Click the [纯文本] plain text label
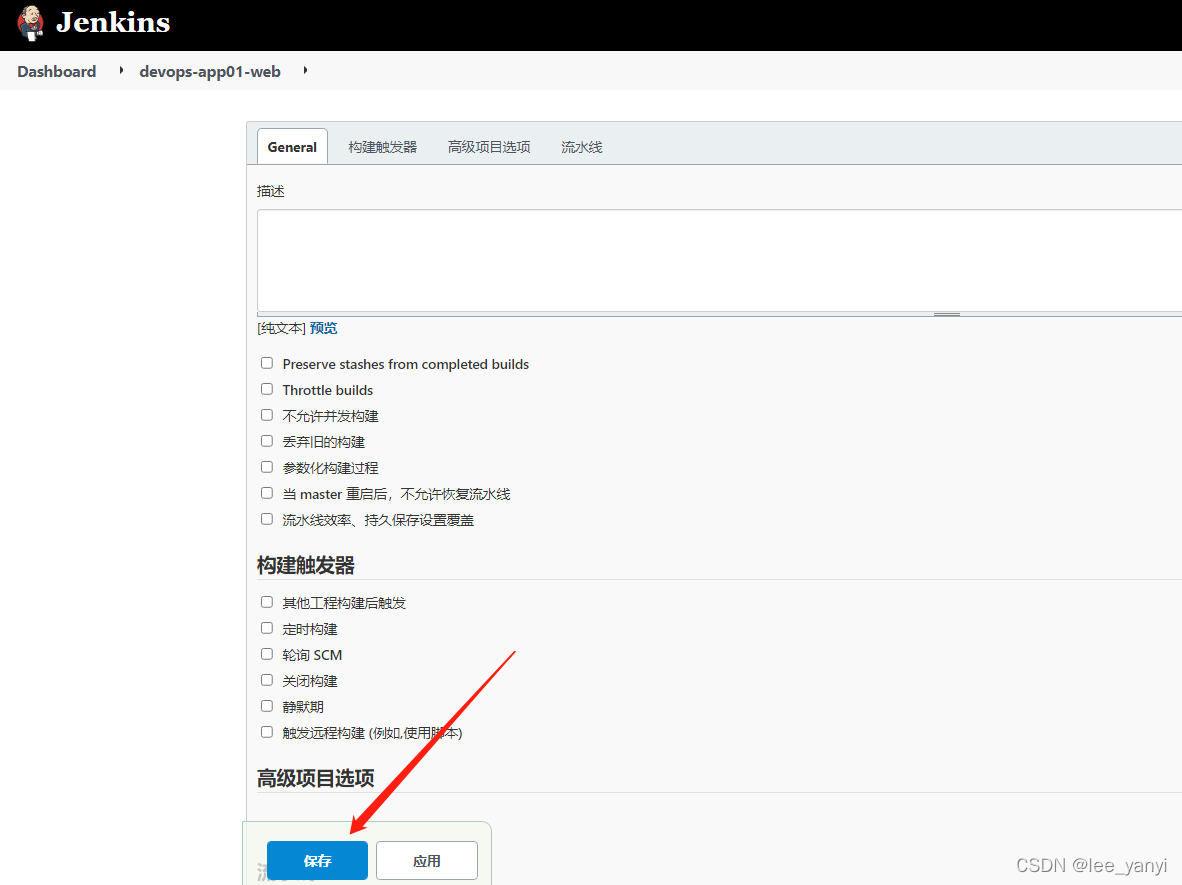 pyautogui.click(x=281, y=328)
